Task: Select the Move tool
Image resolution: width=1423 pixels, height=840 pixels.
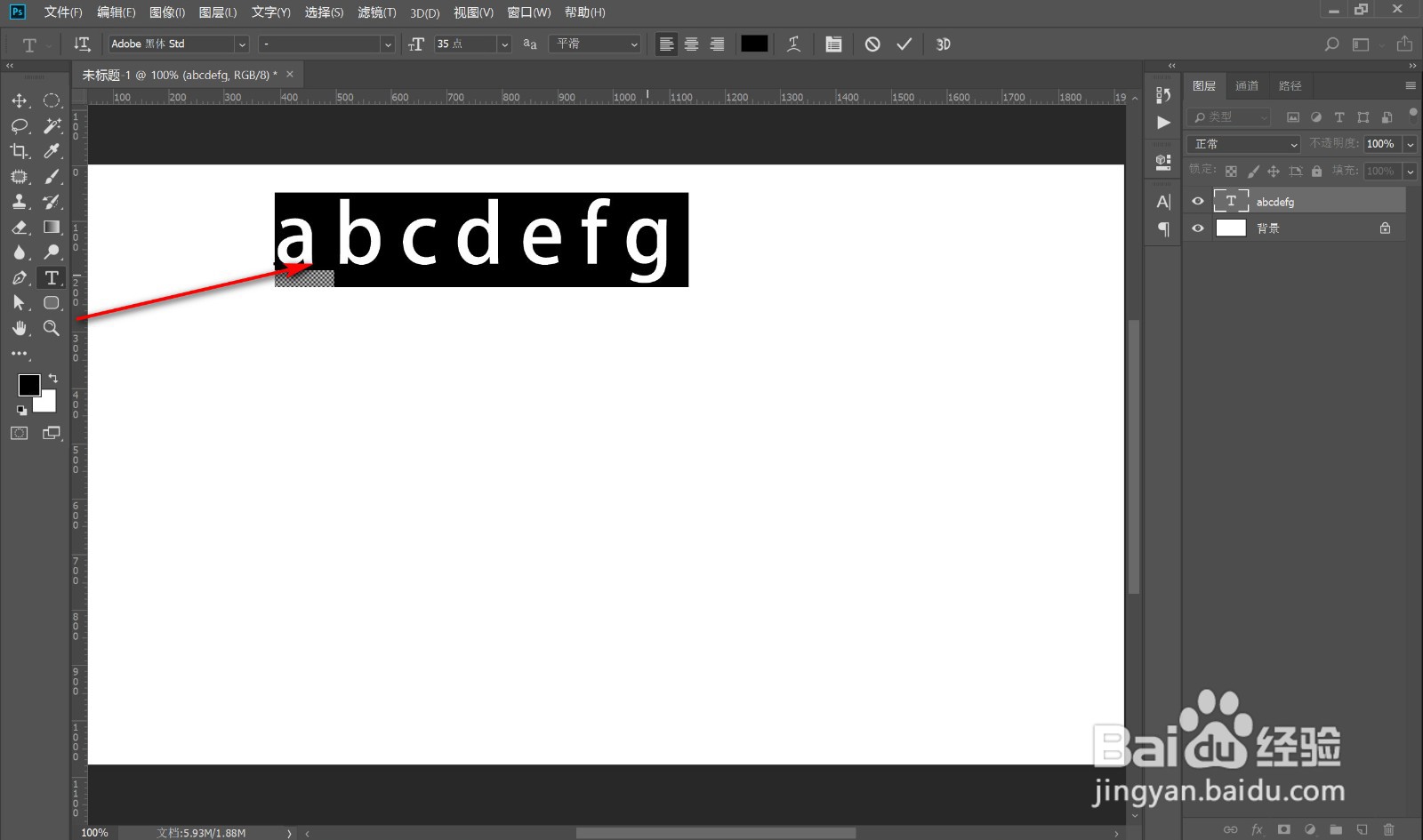Action: tap(20, 100)
